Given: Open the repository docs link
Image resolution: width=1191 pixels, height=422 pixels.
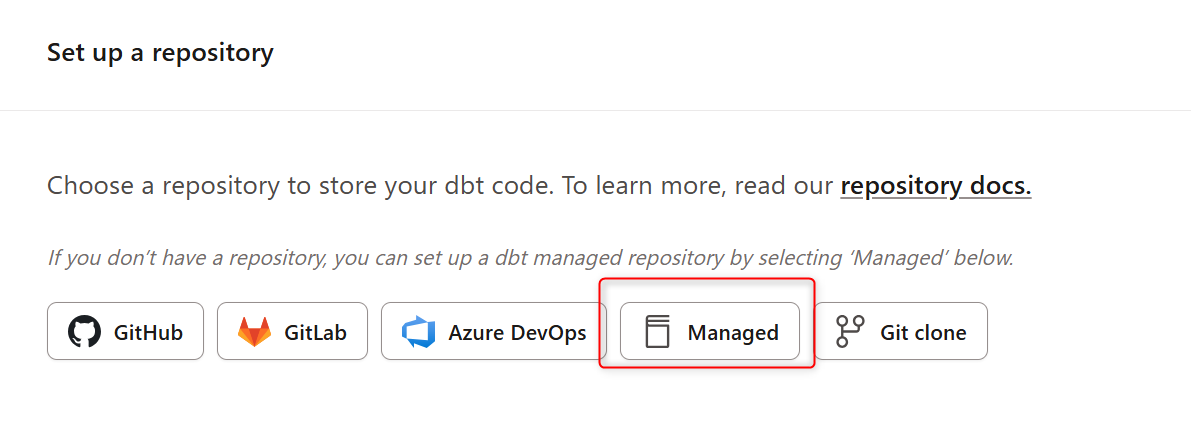Looking at the screenshot, I should coord(935,186).
